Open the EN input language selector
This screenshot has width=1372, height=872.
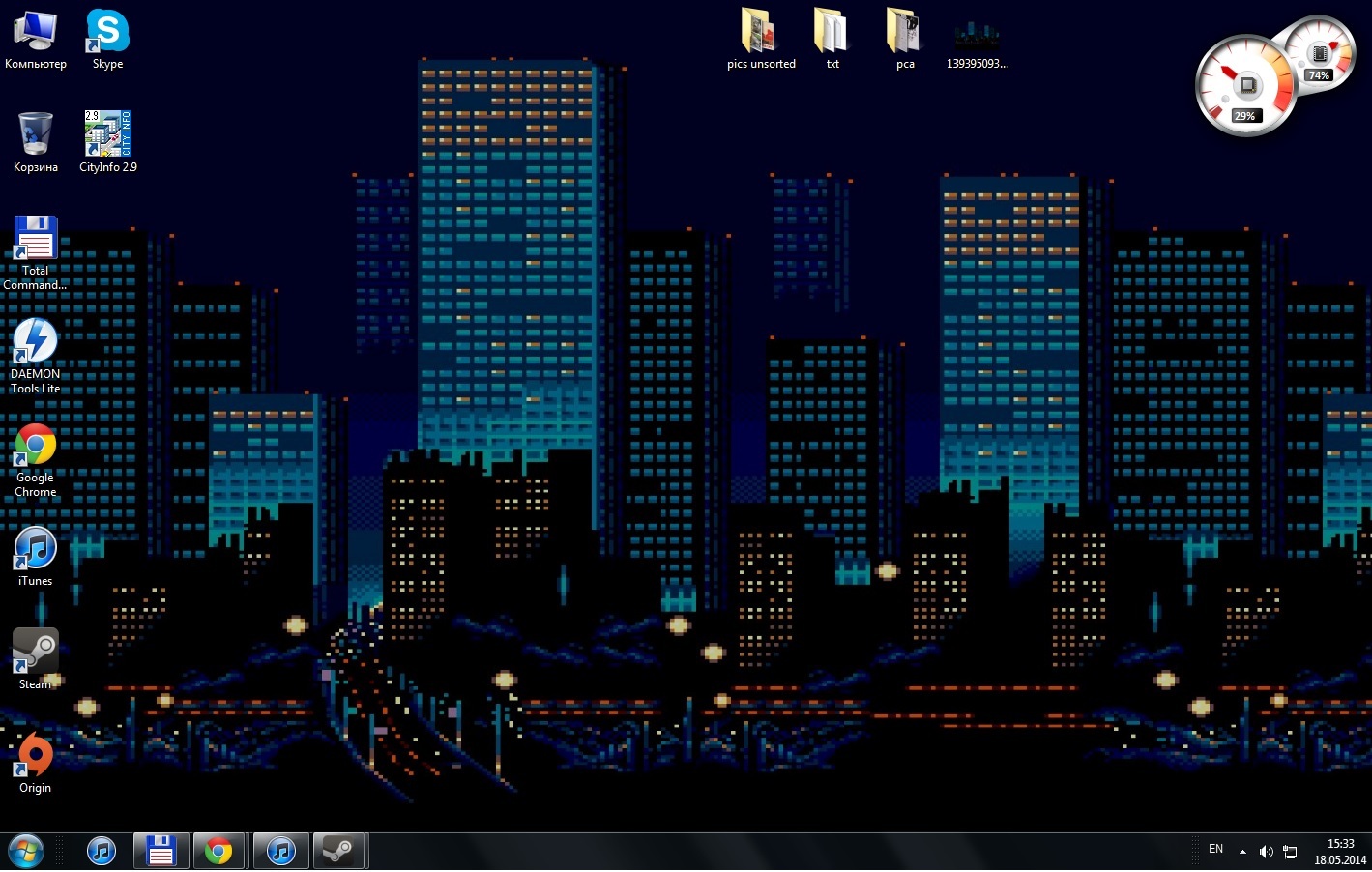[1215, 850]
